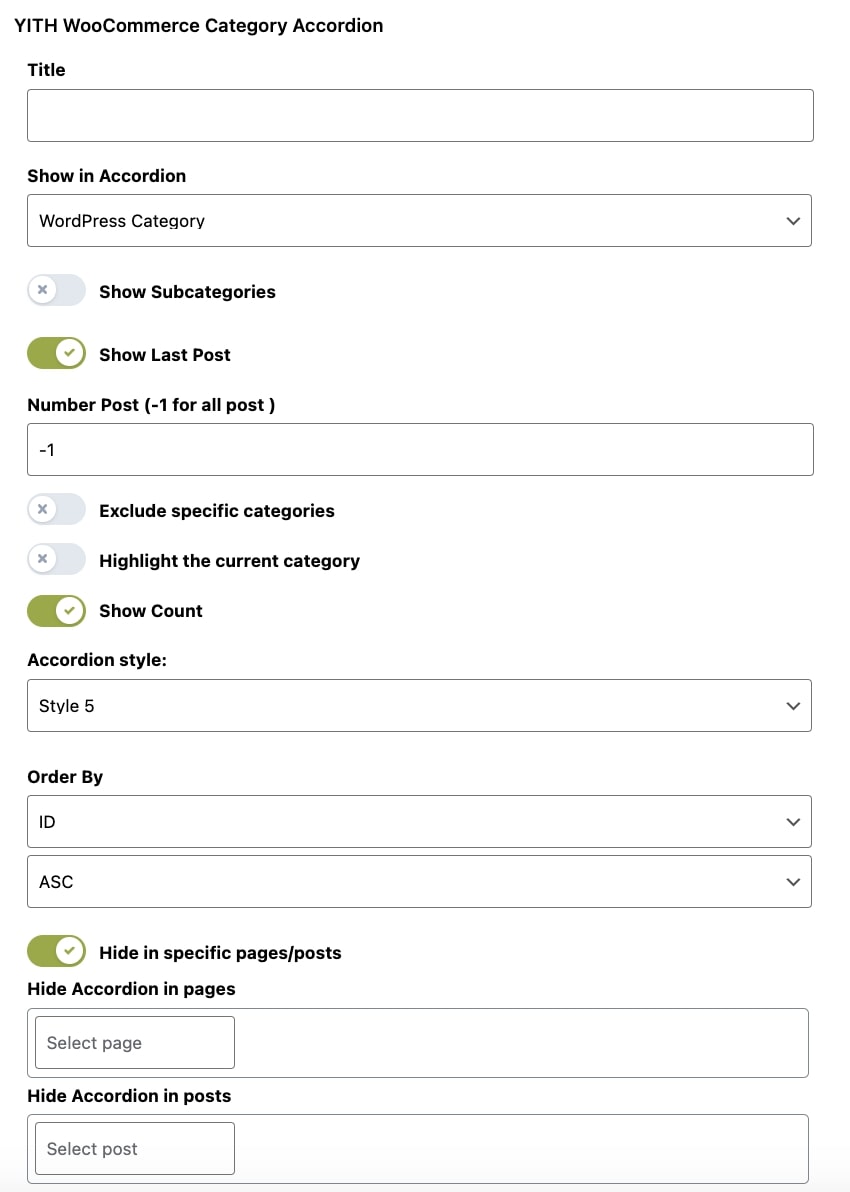Expand the Order By ID dropdown
The image size is (850, 1192).
click(x=419, y=822)
